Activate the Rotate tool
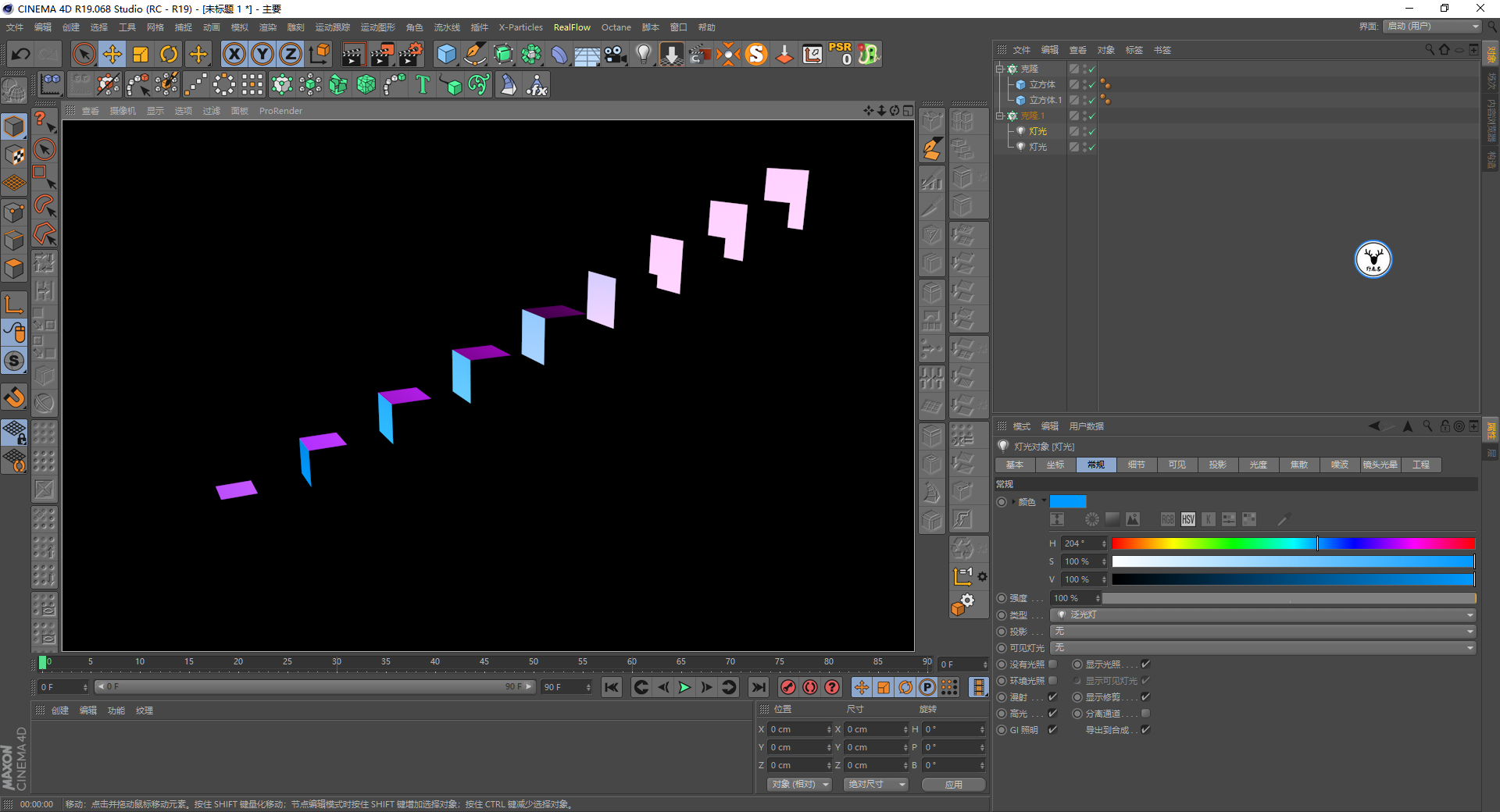The width and height of the screenshot is (1500, 812). coord(169,54)
